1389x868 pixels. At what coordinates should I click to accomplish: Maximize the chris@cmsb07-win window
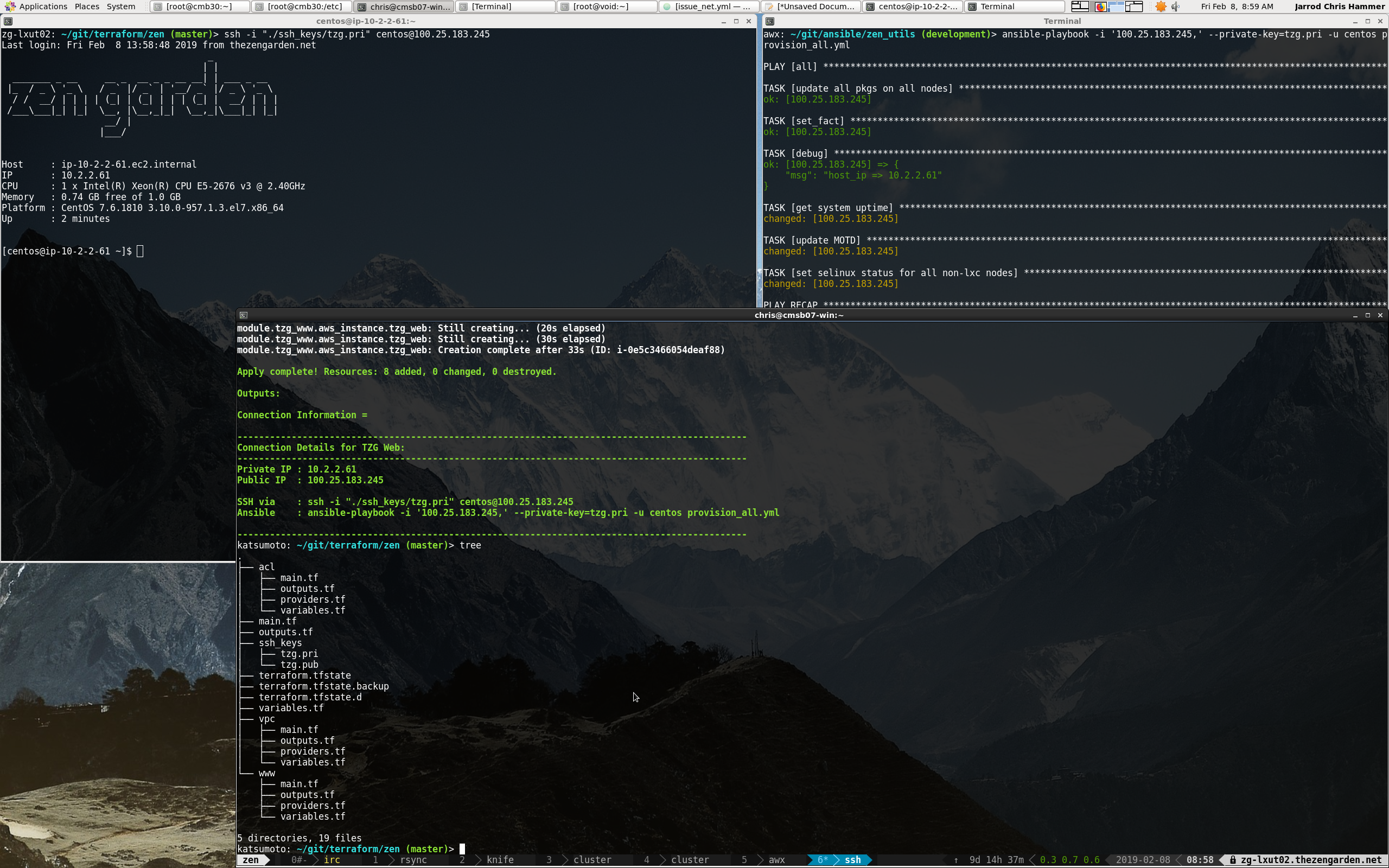coord(1368,315)
